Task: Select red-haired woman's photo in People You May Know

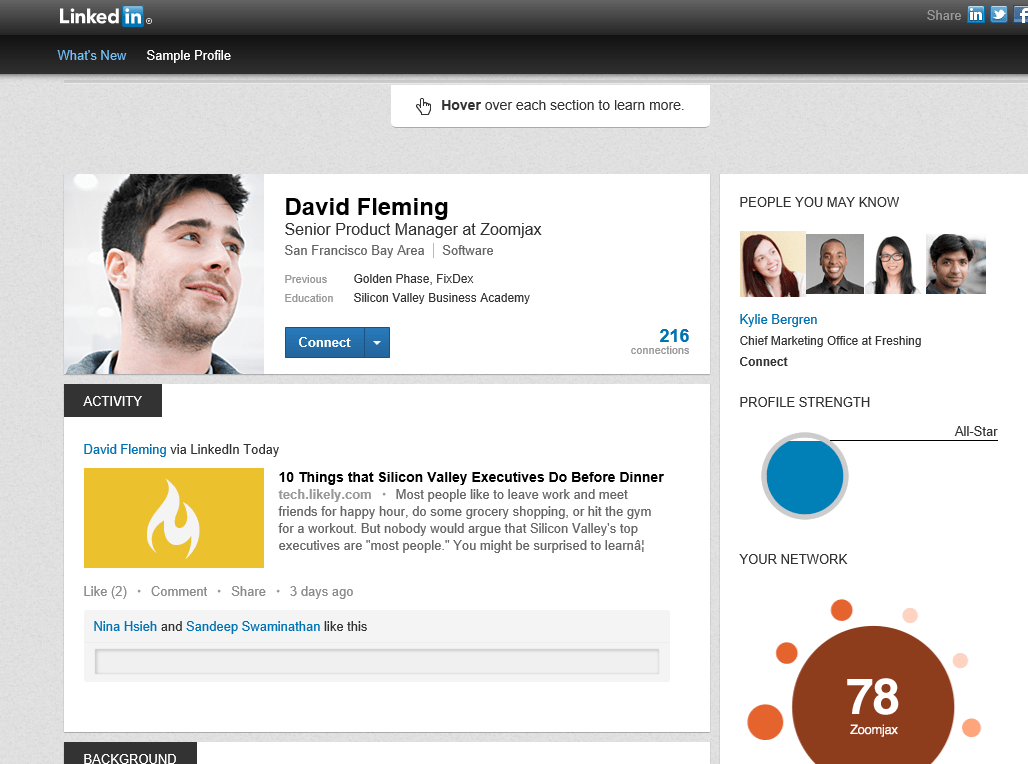Action: click(x=772, y=264)
